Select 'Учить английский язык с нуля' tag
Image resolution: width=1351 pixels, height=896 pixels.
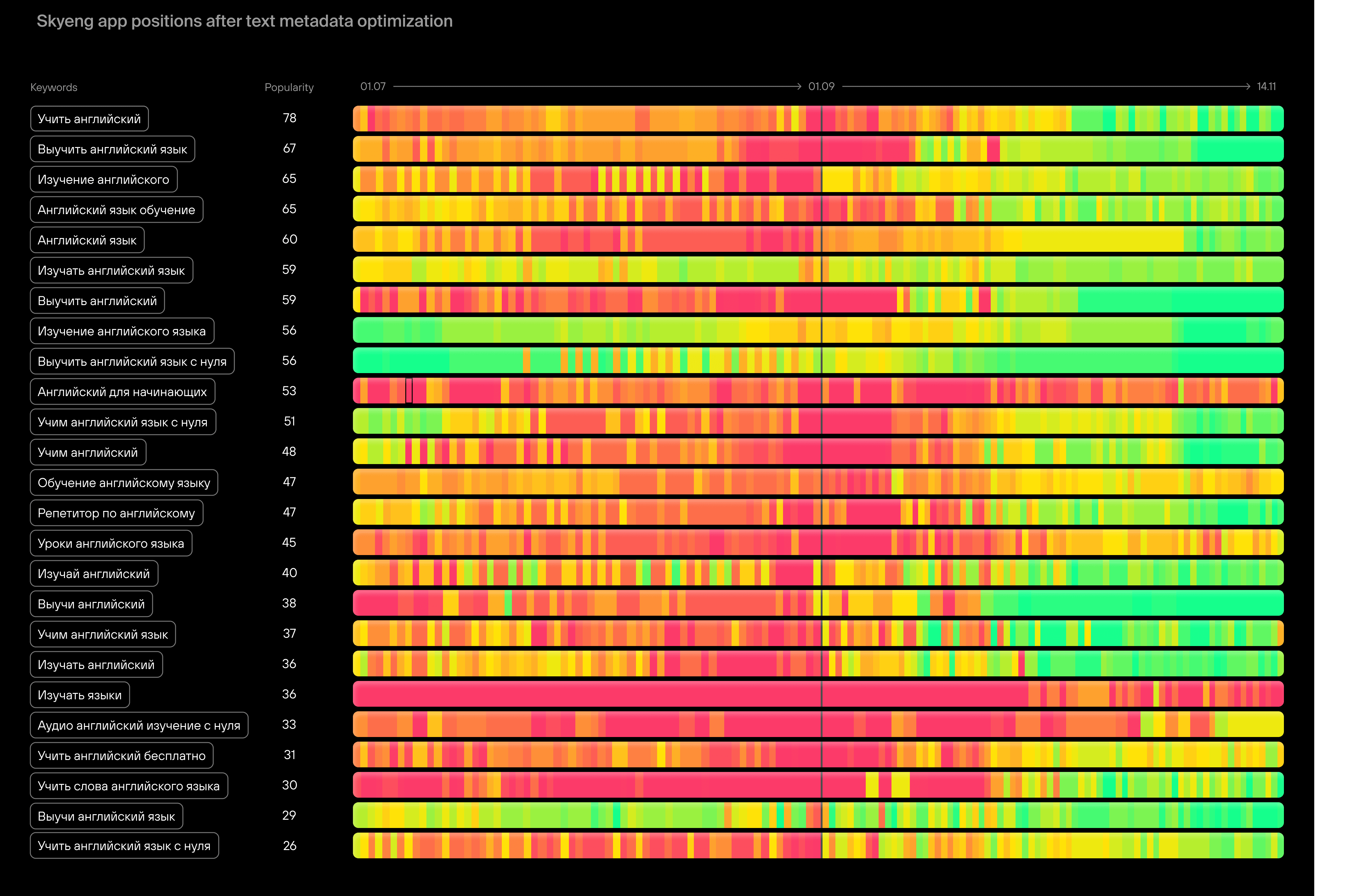click(124, 846)
